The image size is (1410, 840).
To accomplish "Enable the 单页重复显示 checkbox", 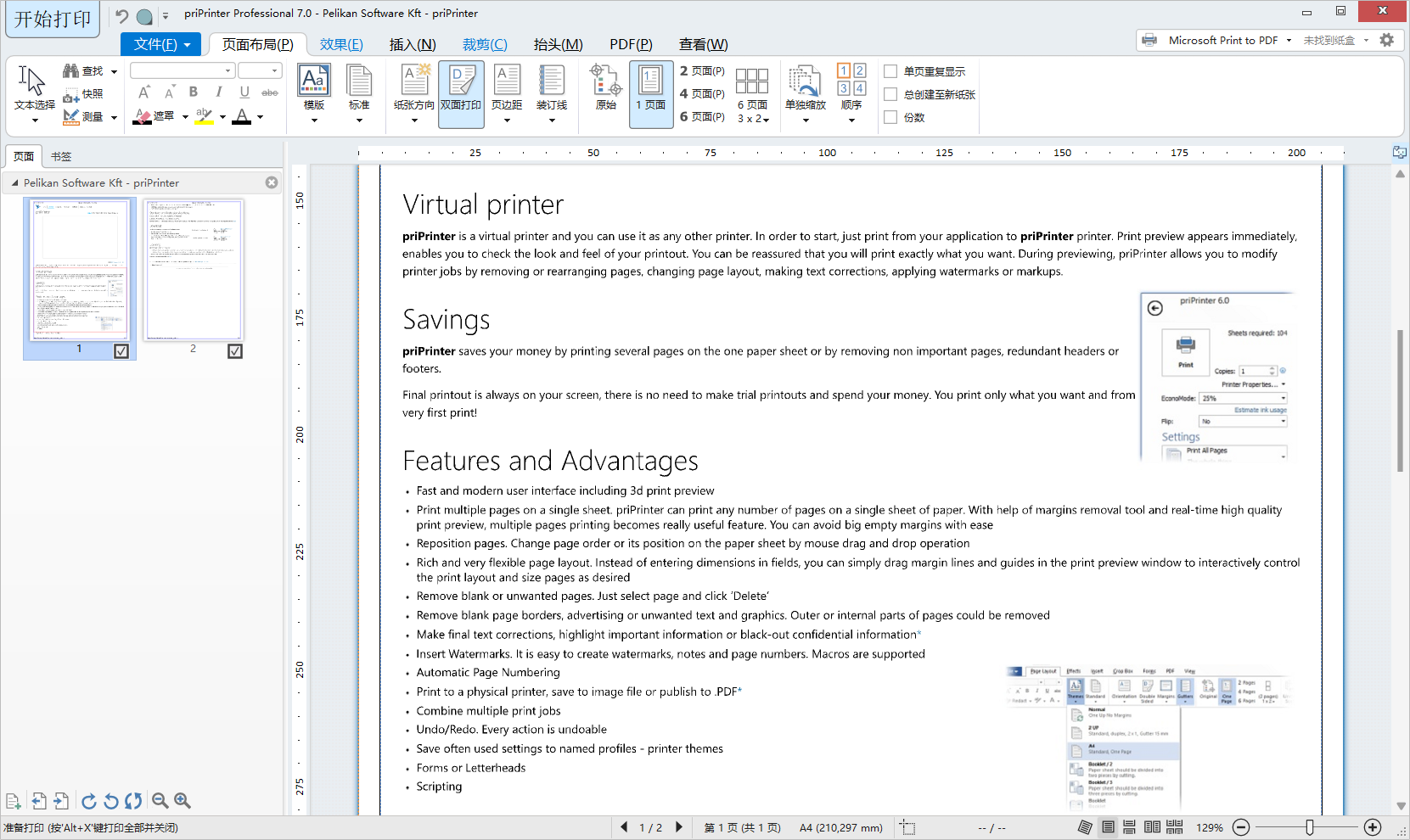I will tap(890, 71).
